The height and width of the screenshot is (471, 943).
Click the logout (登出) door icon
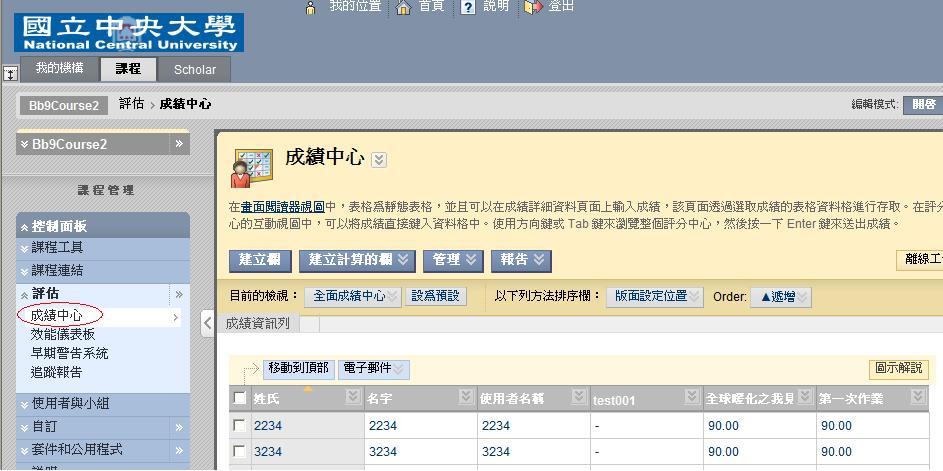pos(533,7)
